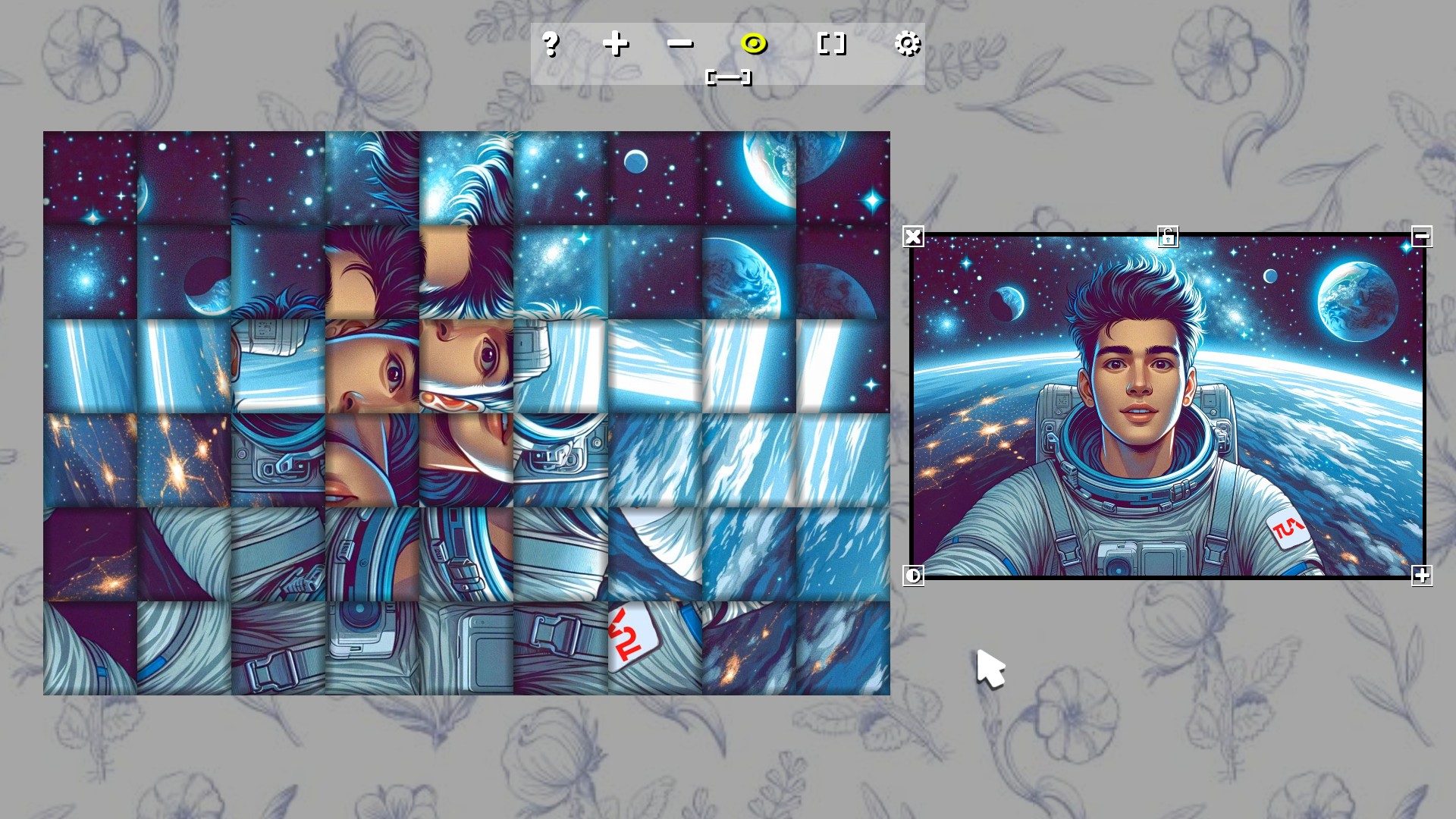This screenshot has height=819, width=1456.
Task: Toggle the yellow eye preview icon
Action: pos(754,44)
